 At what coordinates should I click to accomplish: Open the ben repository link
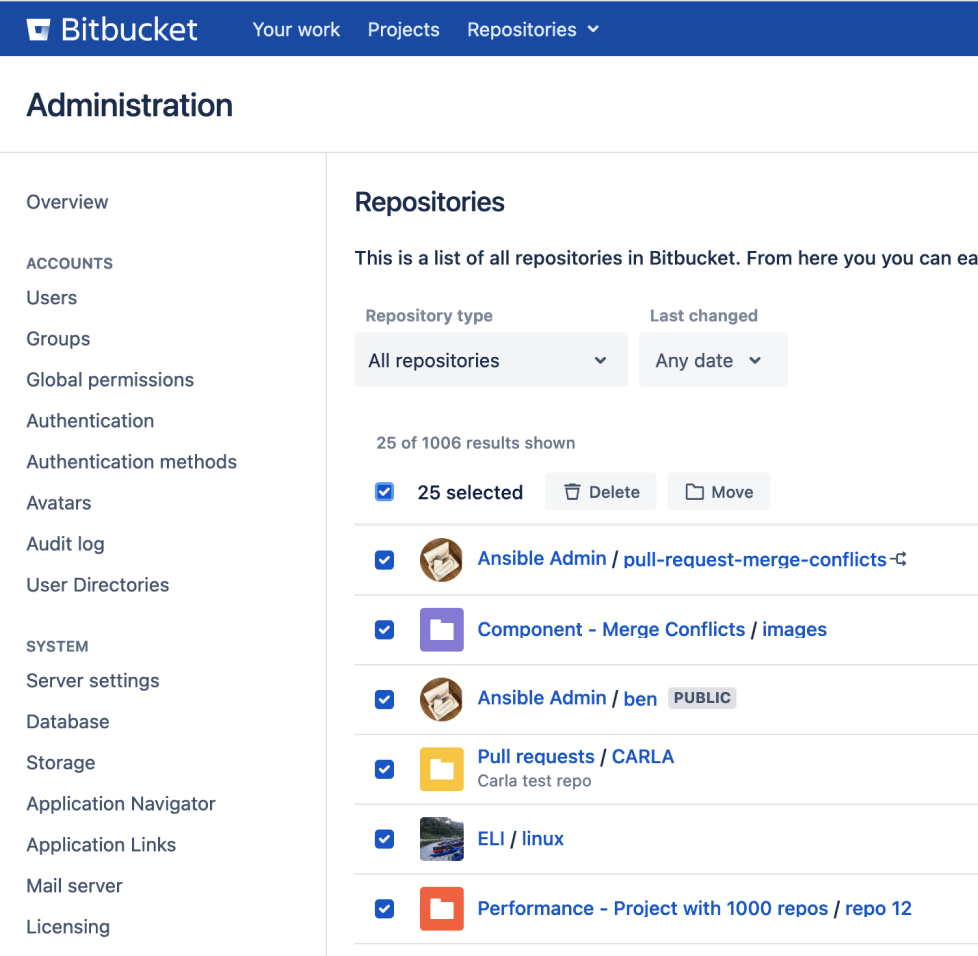click(x=640, y=698)
